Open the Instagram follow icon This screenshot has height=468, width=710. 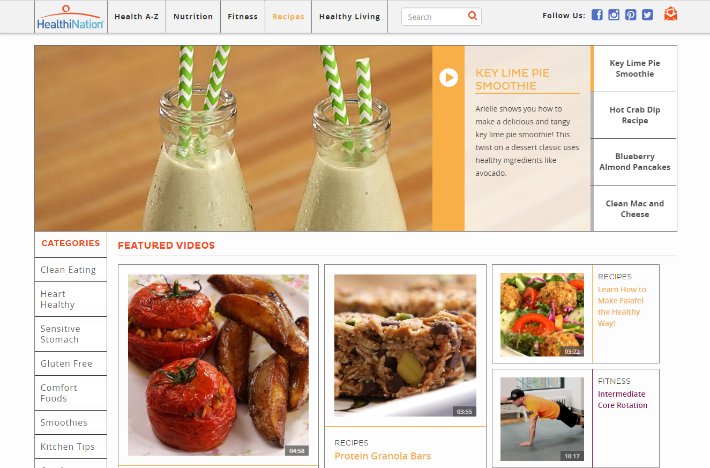tap(614, 15)
